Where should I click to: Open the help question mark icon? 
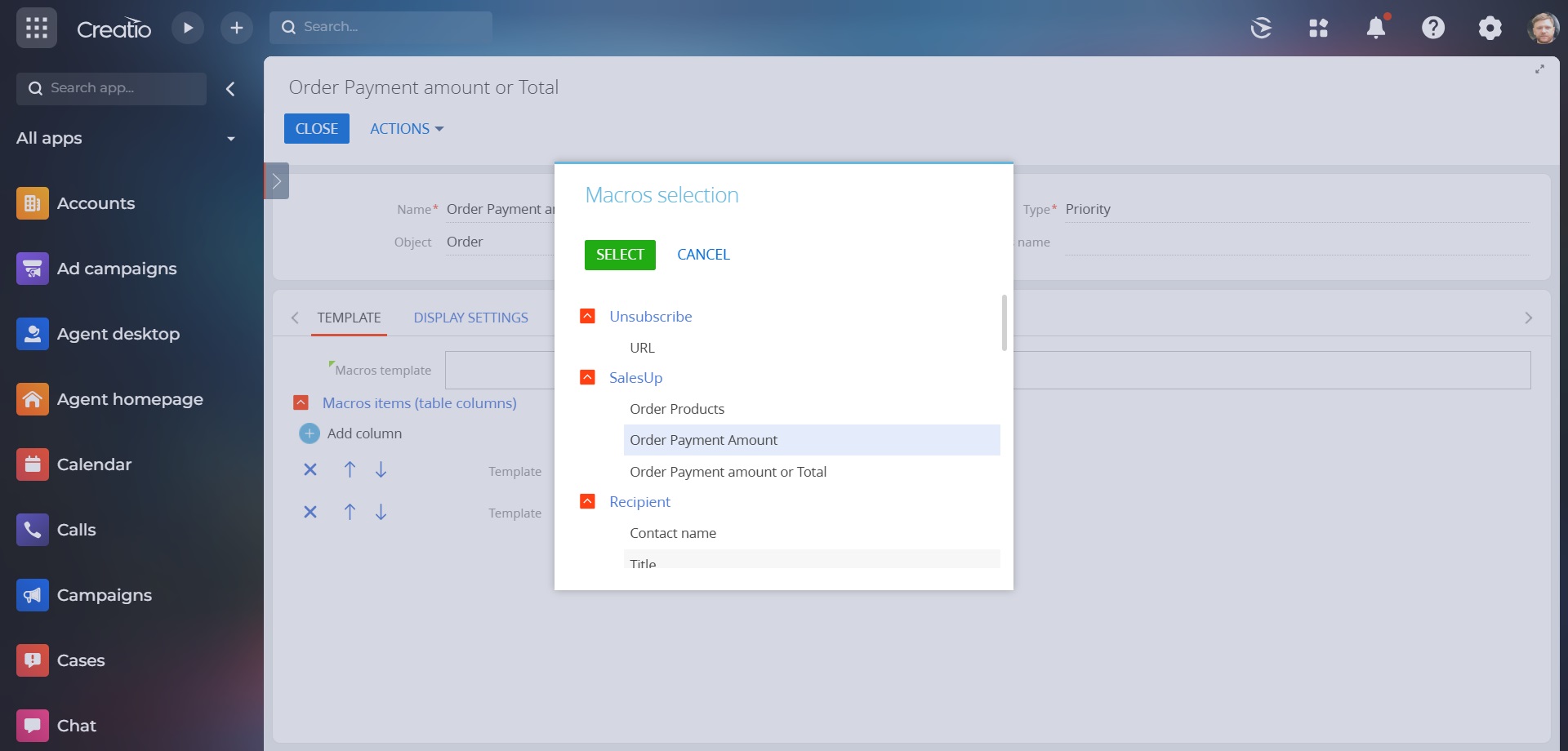[1433, 28]
